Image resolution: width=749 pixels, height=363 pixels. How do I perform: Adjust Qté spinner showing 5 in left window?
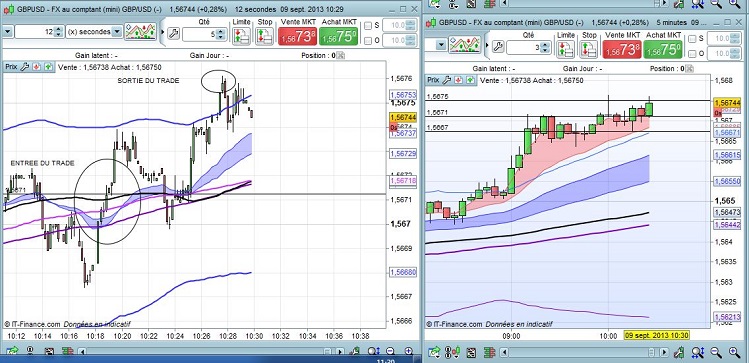221,34
